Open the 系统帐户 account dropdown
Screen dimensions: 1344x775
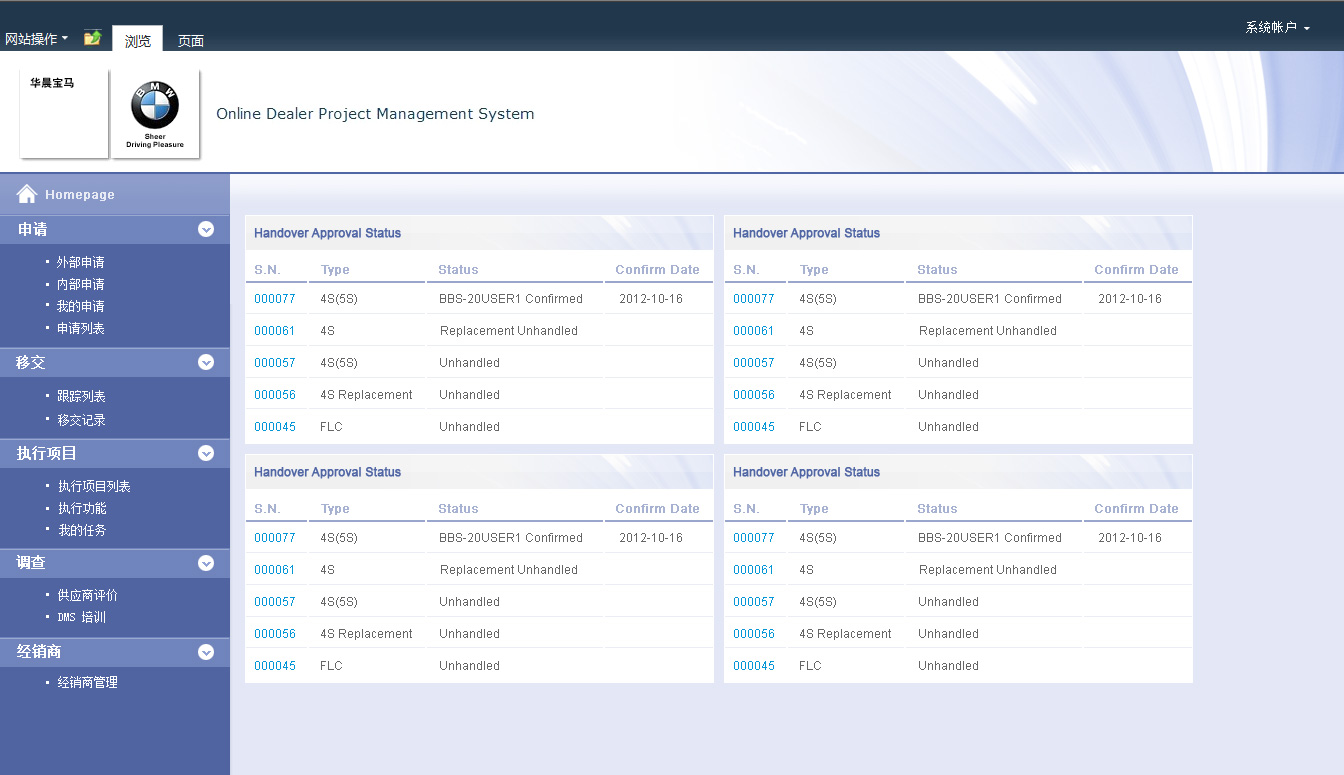click(x=1277, y=28)
